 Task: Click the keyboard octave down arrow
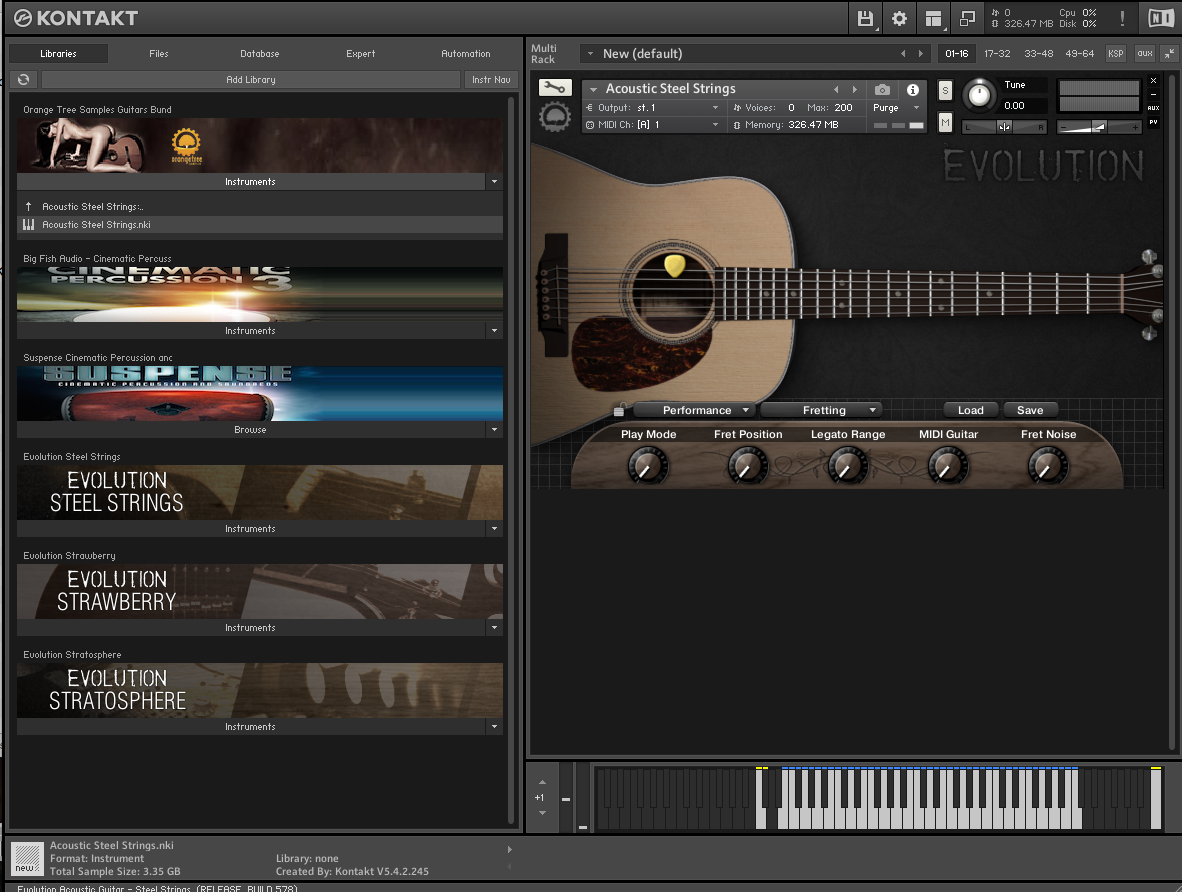coord(542,813)
